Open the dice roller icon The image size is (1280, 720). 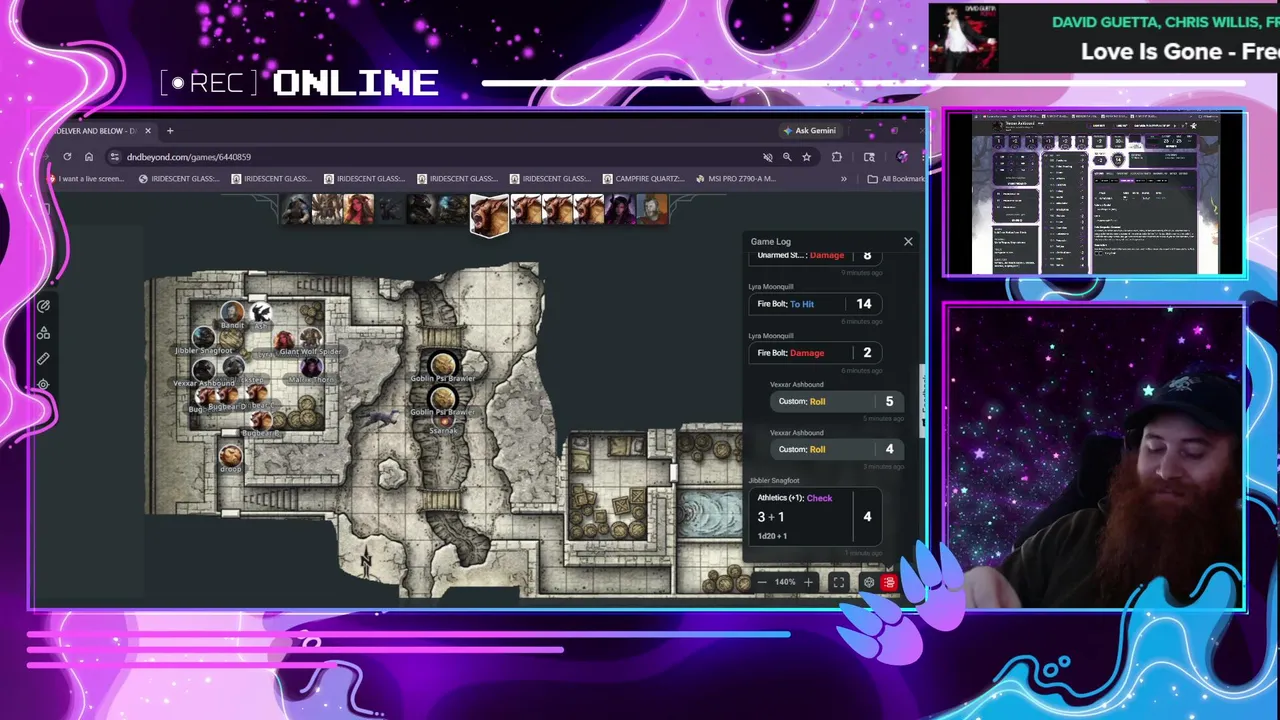(868, 582)
